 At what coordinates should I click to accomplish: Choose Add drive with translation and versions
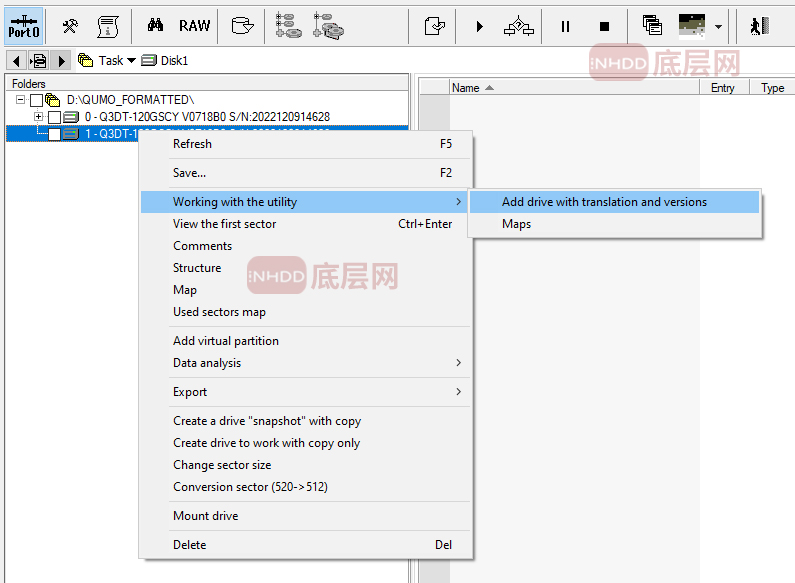point(604,202)
